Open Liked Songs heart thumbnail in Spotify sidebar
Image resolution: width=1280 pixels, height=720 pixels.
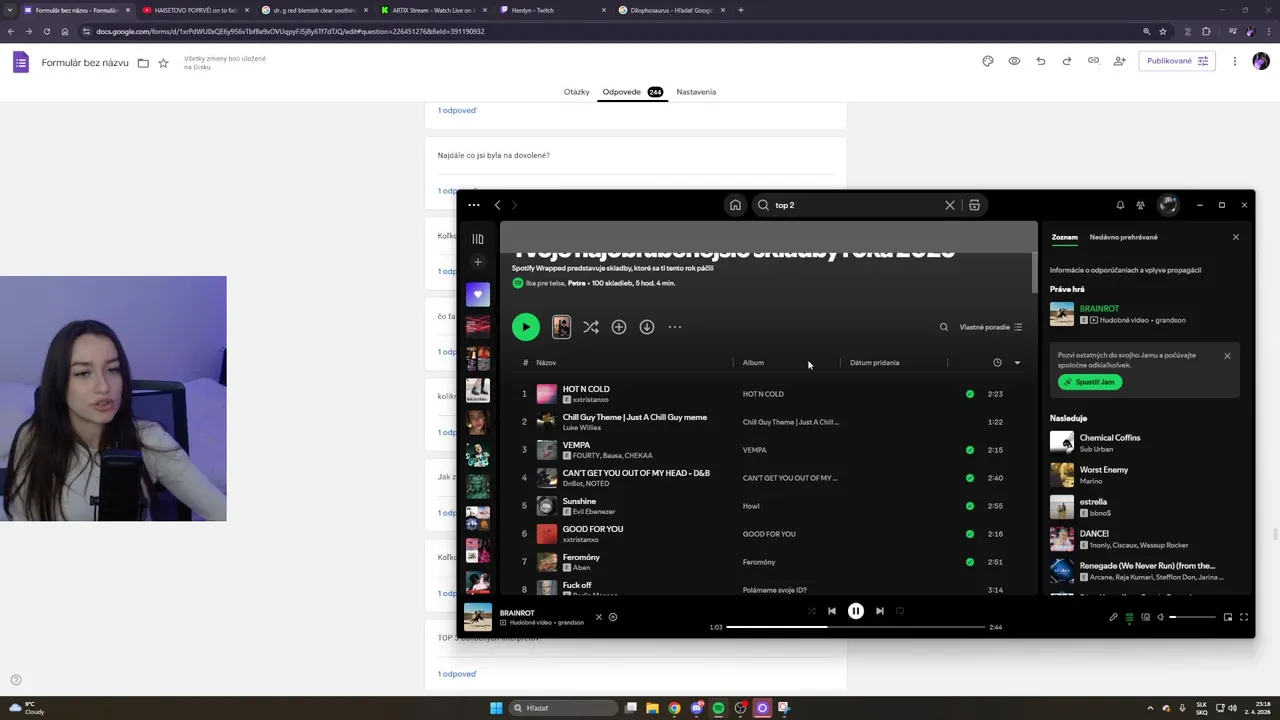click(478, 294)
